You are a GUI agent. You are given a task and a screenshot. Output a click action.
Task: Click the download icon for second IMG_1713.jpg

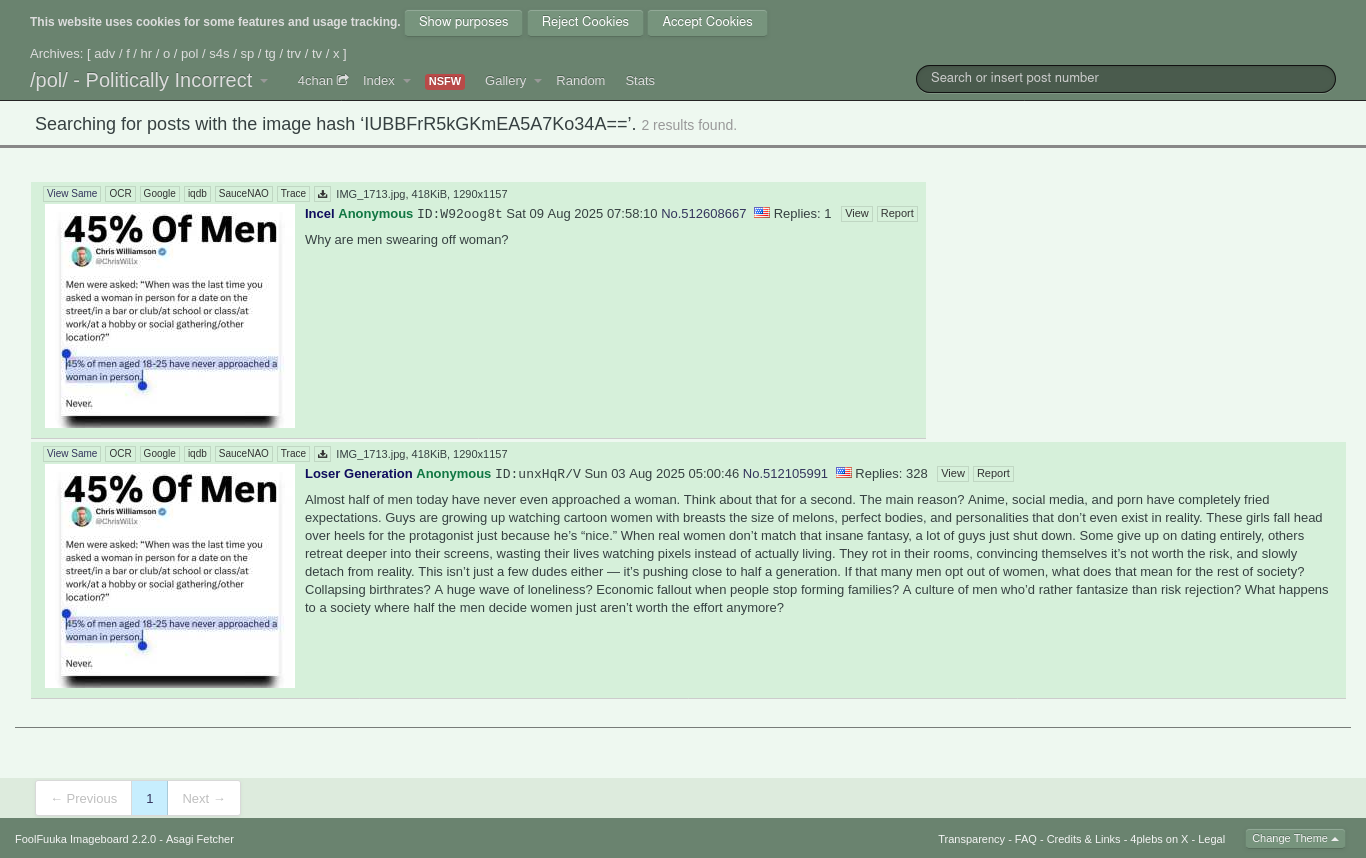(x=322, y=454)
